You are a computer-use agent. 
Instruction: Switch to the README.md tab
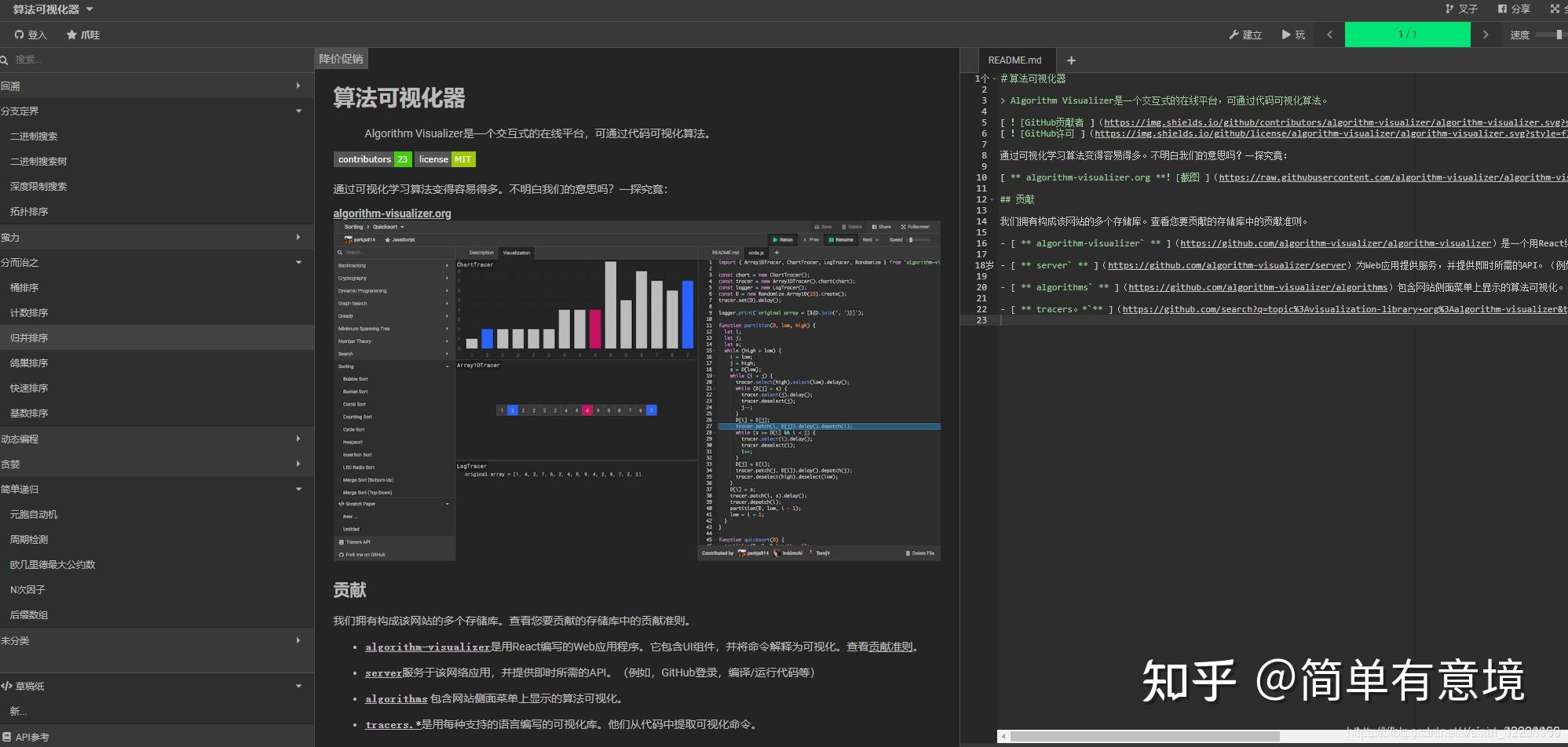(1014, 60)
